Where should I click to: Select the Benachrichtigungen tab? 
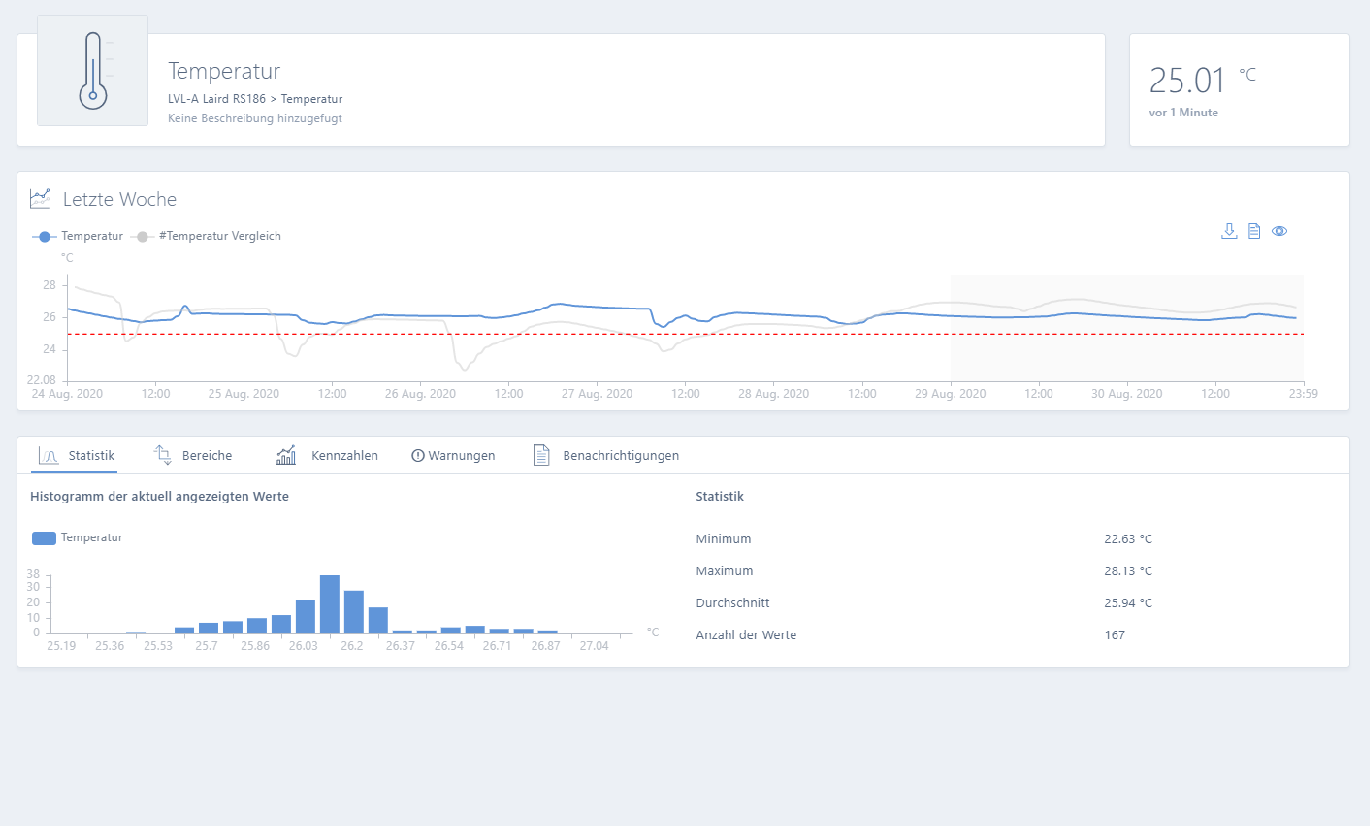click(x=621, y=456)
